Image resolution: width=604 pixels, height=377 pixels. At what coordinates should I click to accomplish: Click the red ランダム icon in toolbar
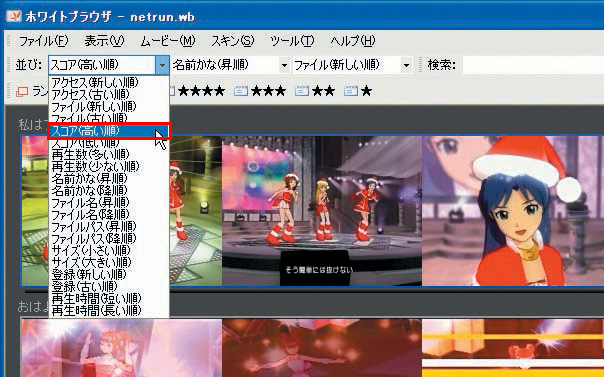(22, 92)
